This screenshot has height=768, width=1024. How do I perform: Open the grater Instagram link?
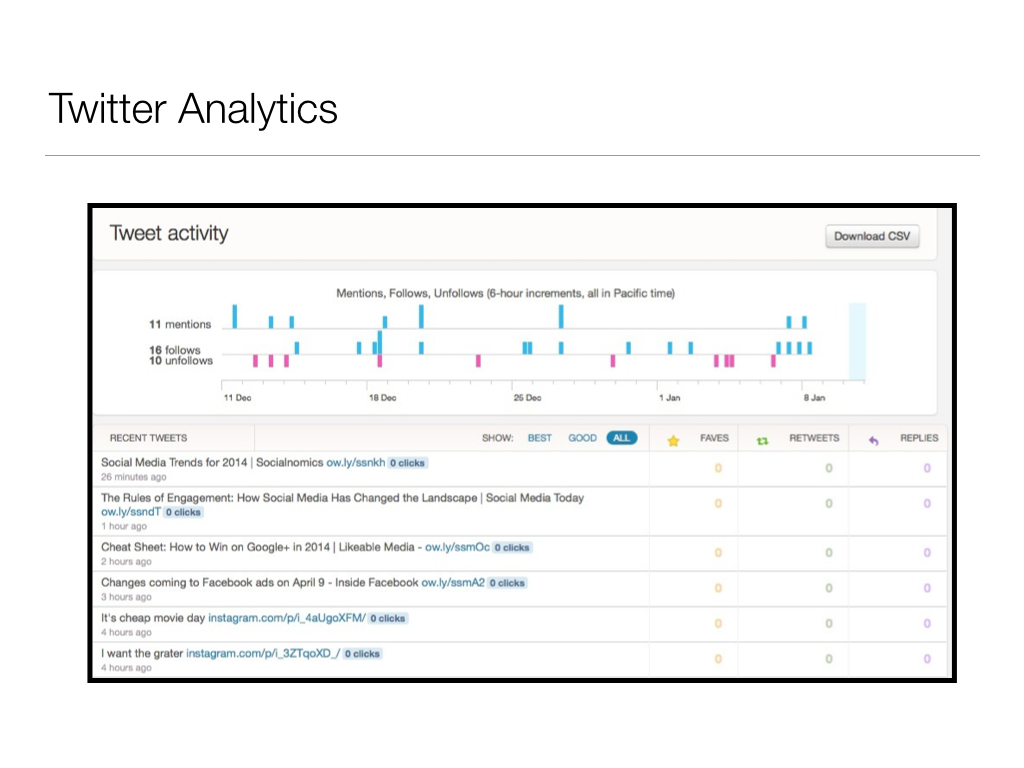[262, 654]
